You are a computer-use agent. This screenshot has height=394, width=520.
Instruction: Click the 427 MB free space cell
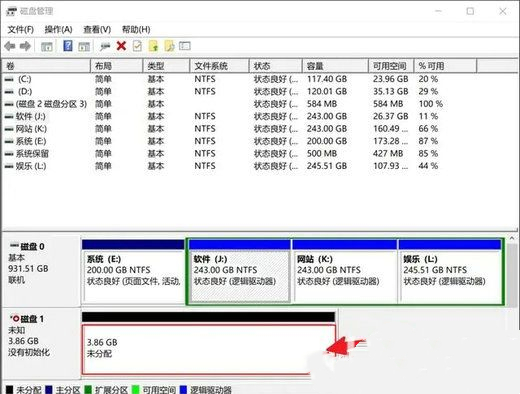click(x=388, y=154)
